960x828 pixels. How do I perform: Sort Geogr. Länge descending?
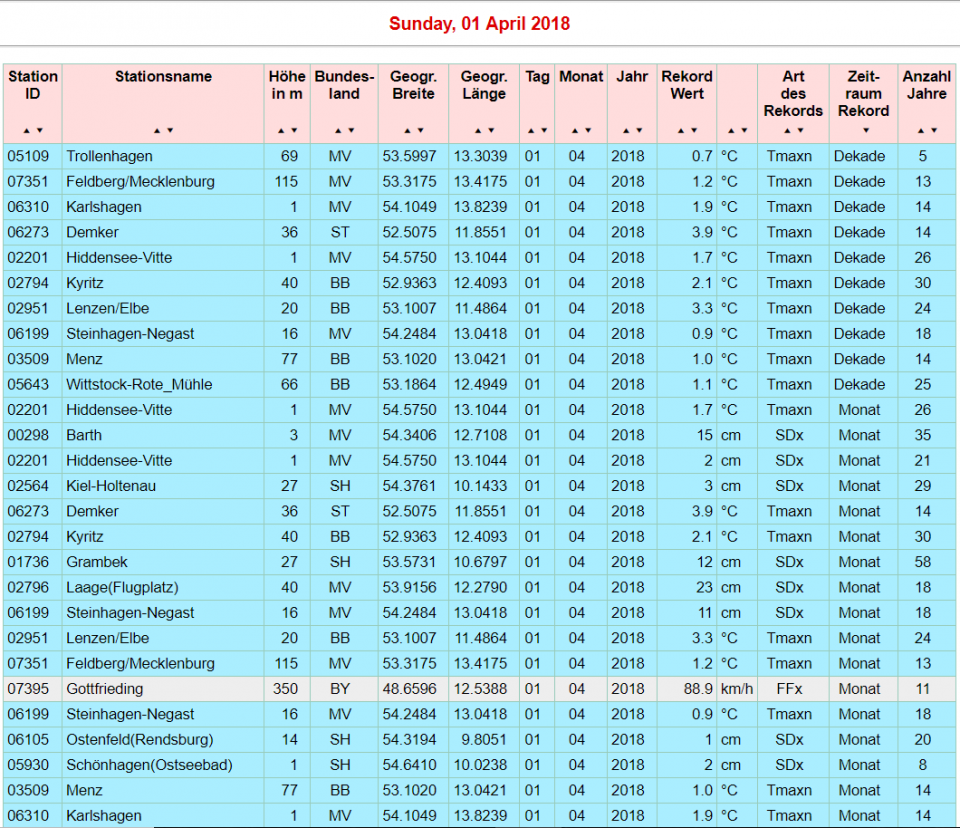point(490,130)
